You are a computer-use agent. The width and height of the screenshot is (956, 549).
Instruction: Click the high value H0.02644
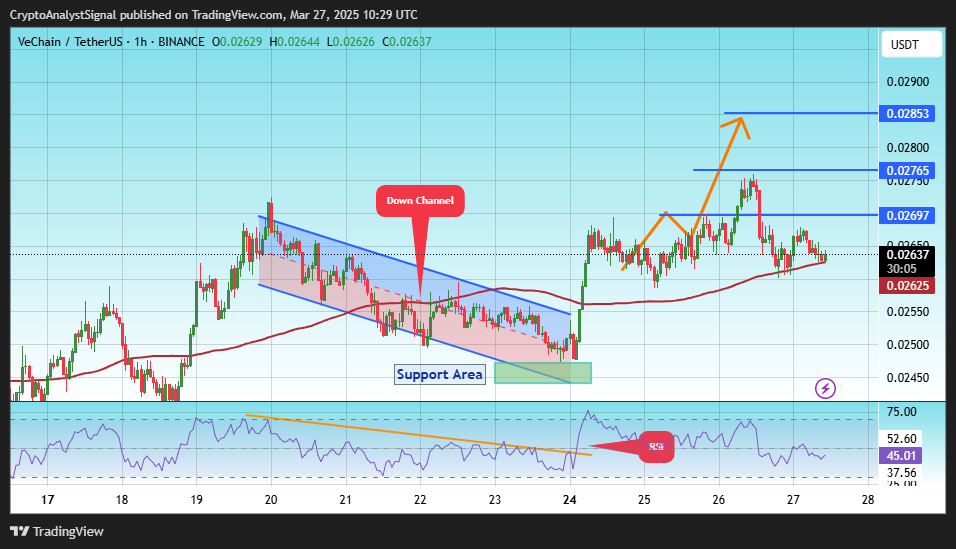294,42
